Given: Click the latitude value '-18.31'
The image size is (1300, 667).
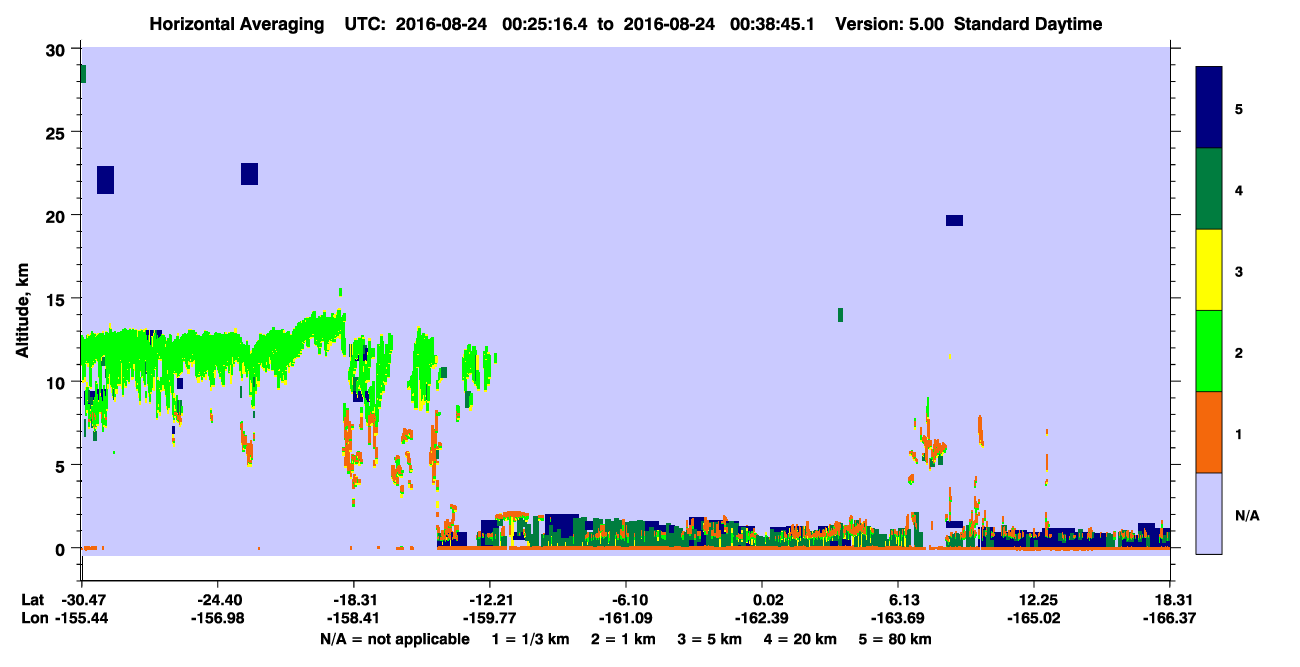Looking at the screenshot, I should point(353,600).
